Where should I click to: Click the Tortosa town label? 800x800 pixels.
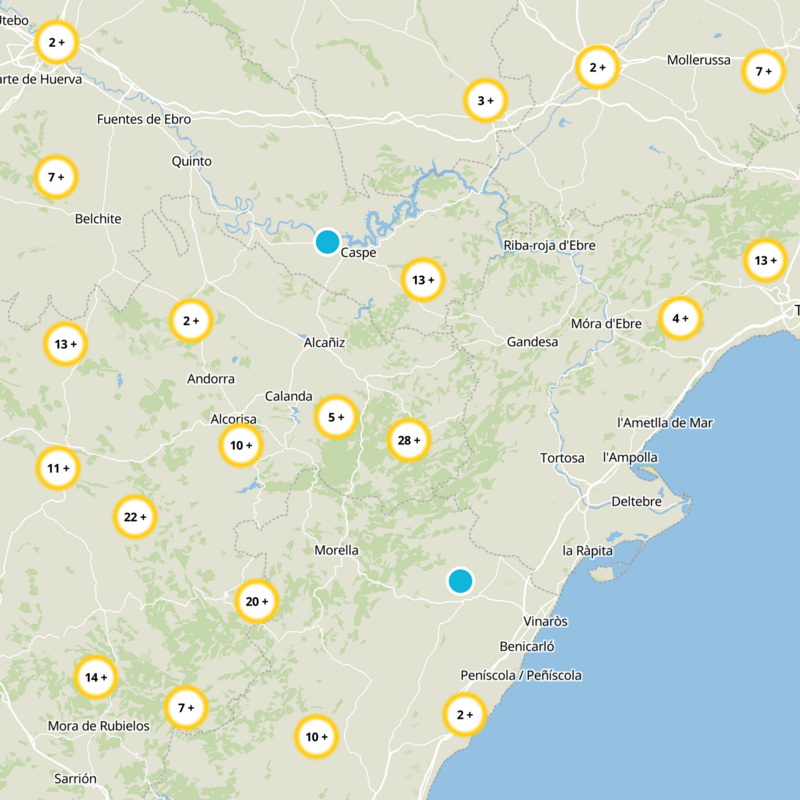coord(562,458)
